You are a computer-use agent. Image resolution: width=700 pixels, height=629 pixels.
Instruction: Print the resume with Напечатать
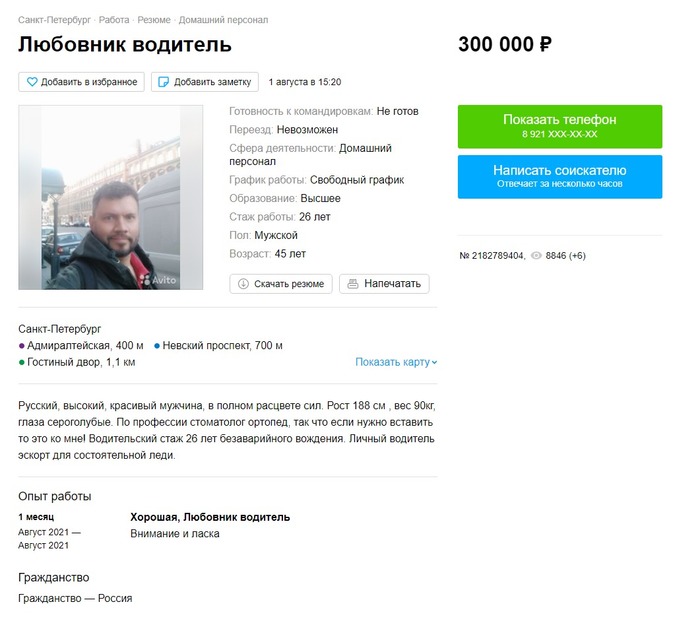click(x=384, y=284)
